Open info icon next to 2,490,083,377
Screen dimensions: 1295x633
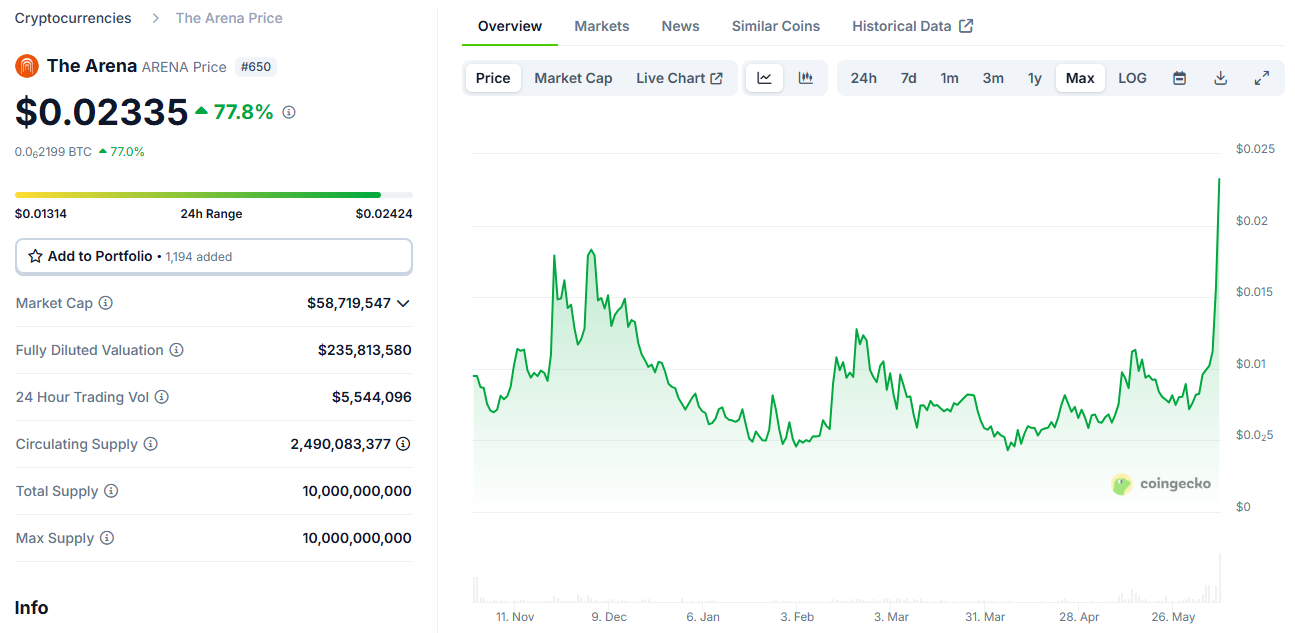pyautogui.click(x=403, y=444)
